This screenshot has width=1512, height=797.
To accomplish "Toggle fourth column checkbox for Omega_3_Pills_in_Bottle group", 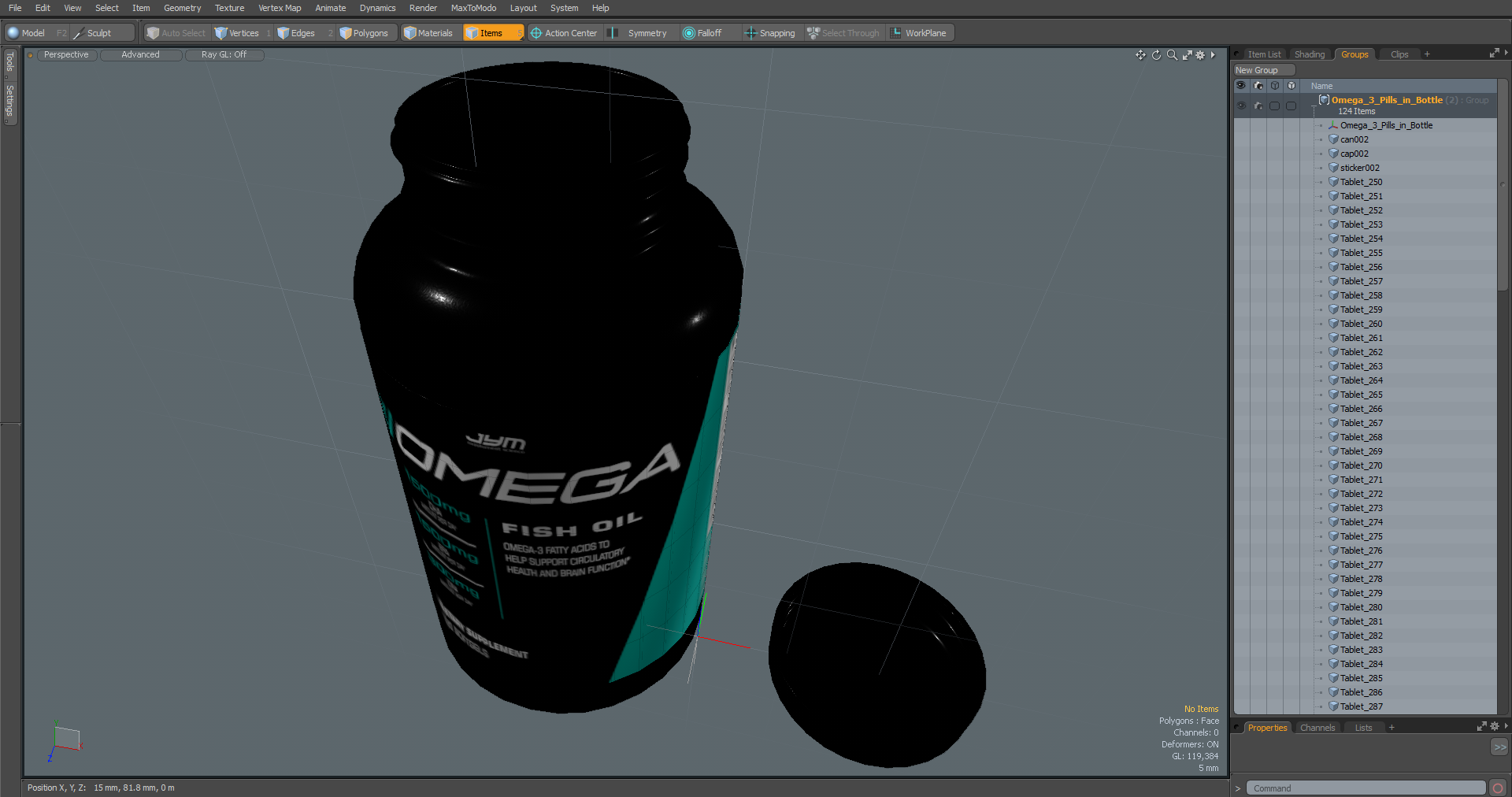I will pyautogui.click(x=1291, y=106).
